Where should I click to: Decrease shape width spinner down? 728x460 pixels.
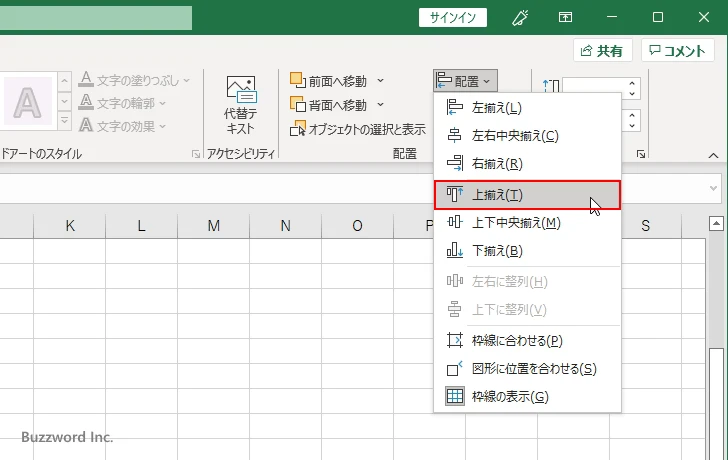coord(632,126)
